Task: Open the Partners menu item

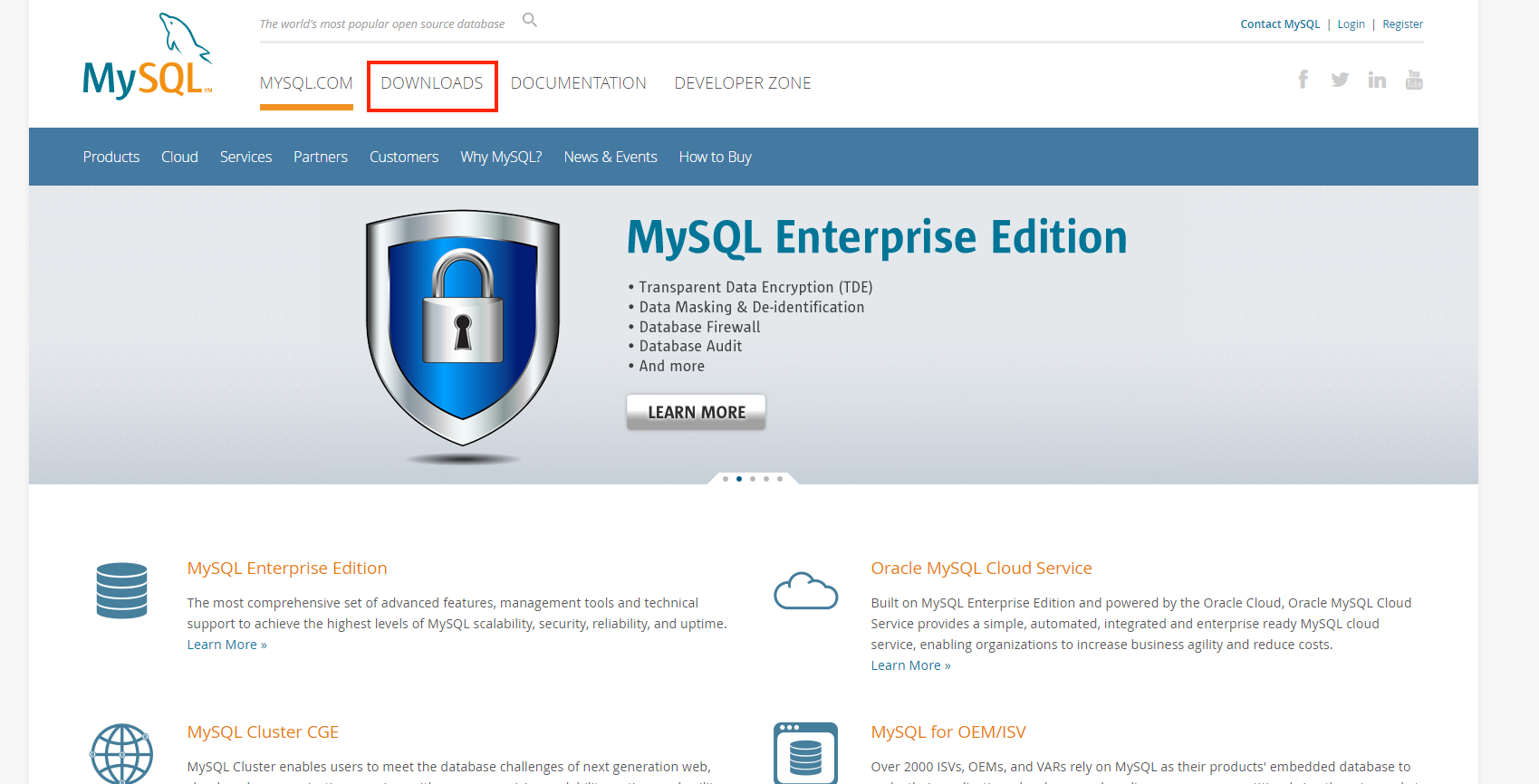Action: coord(321,157)
